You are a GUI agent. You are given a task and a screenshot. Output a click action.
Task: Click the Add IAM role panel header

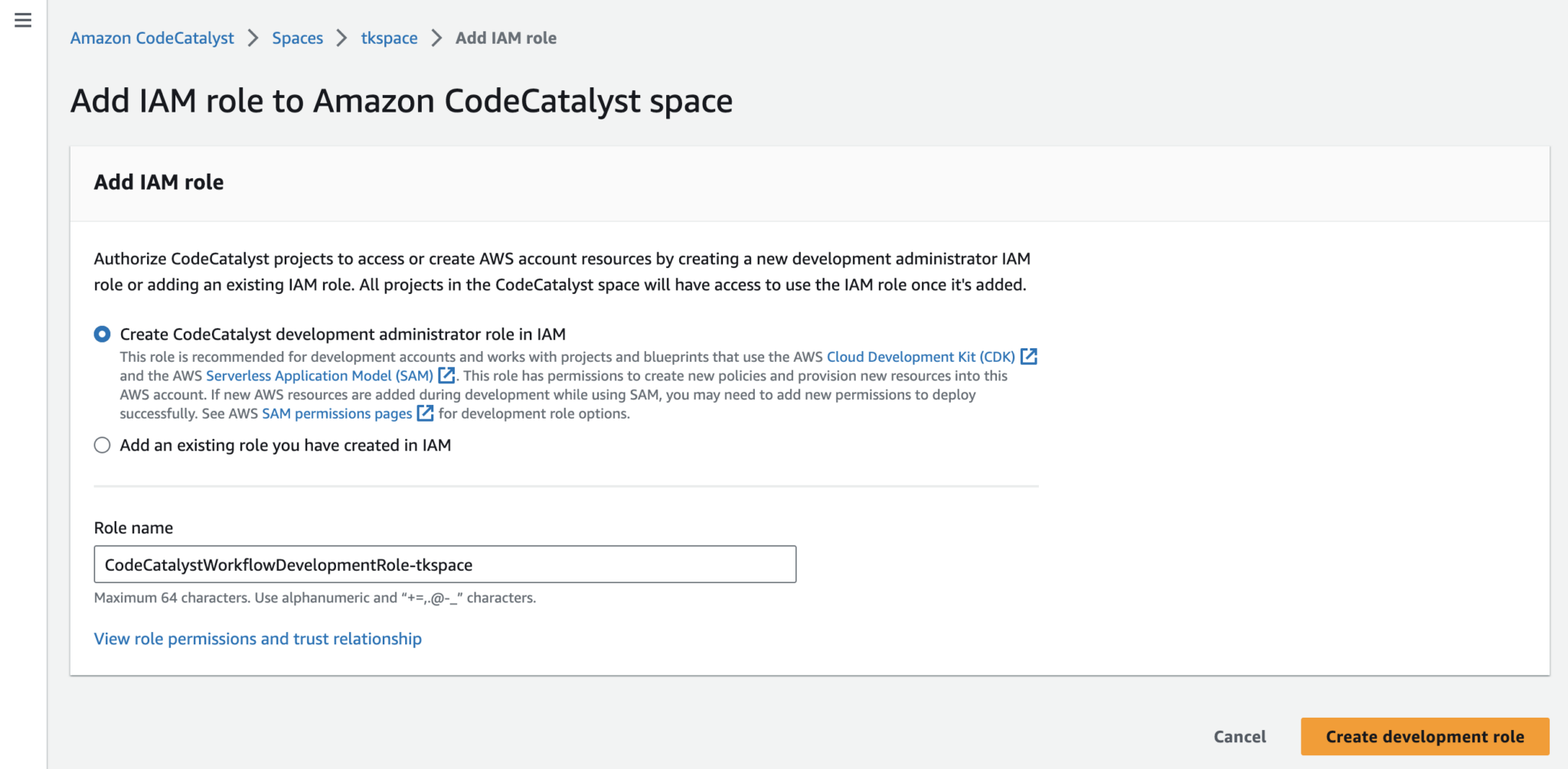tap(158, 181)
